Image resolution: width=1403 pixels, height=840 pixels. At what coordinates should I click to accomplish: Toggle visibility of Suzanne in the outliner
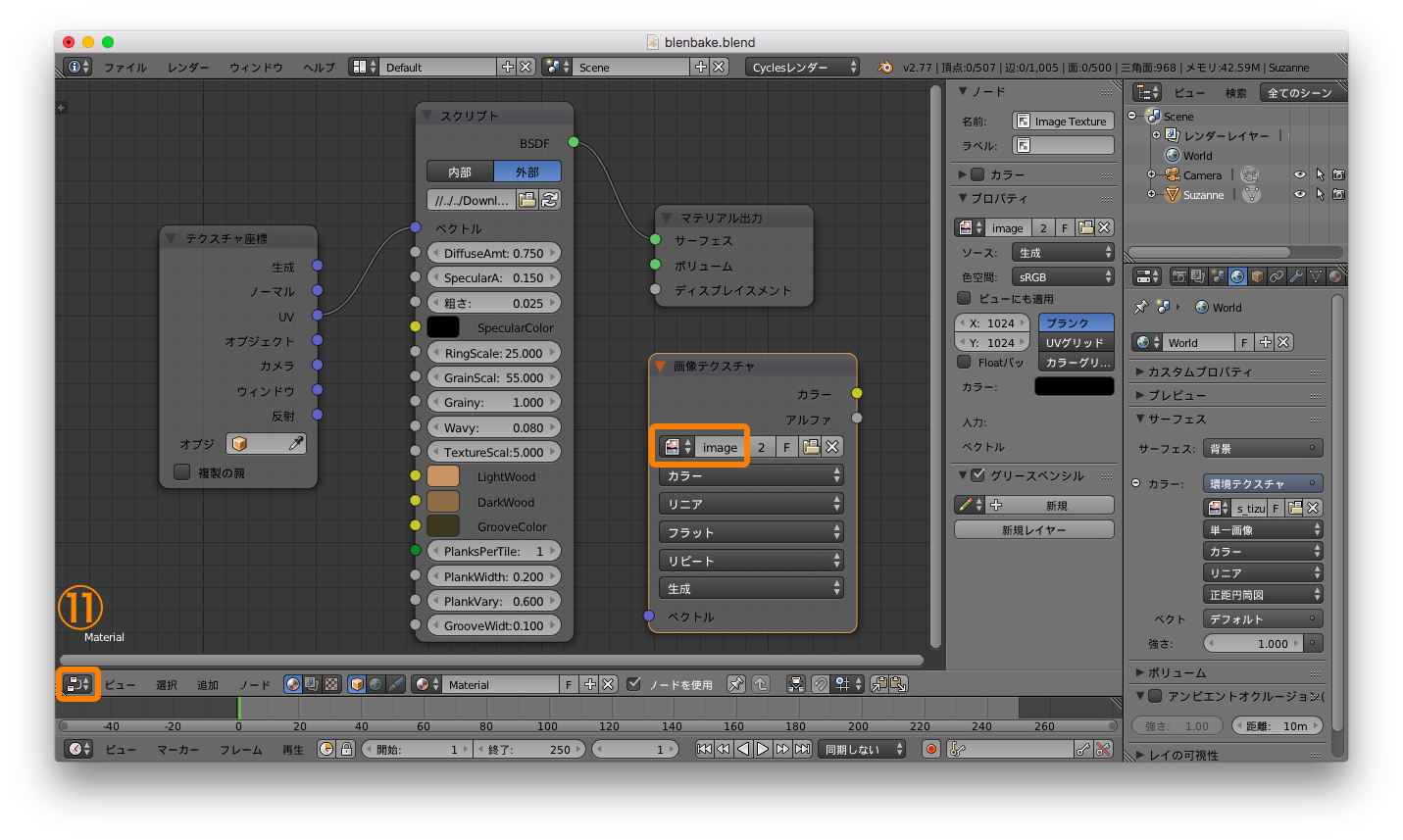(x=1299, y=194)
